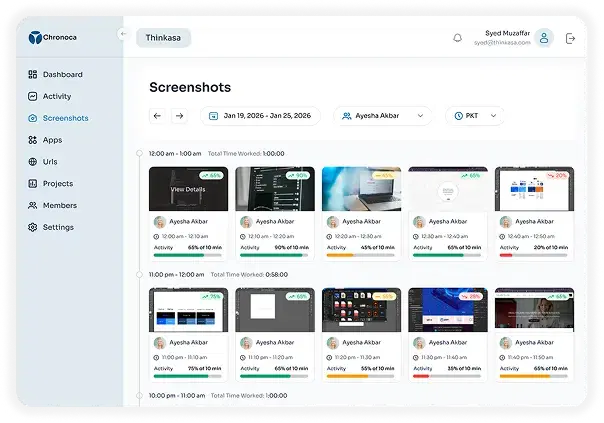Click View Details on first screenshot
604x423 pixels.
pyautogui.click(x=188, y=190)
